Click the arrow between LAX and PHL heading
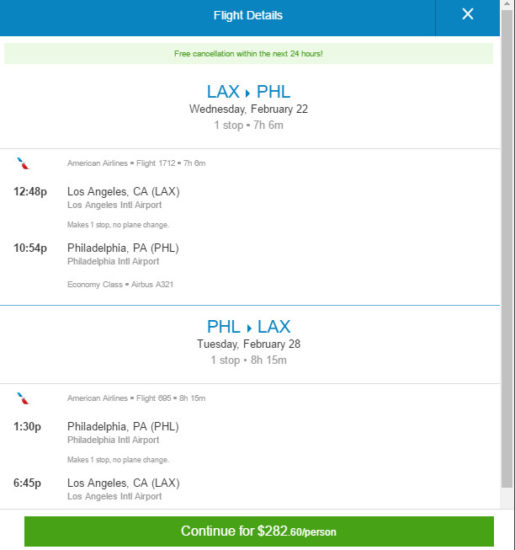The height and width of the screenshot is (550, 515). 248,93
